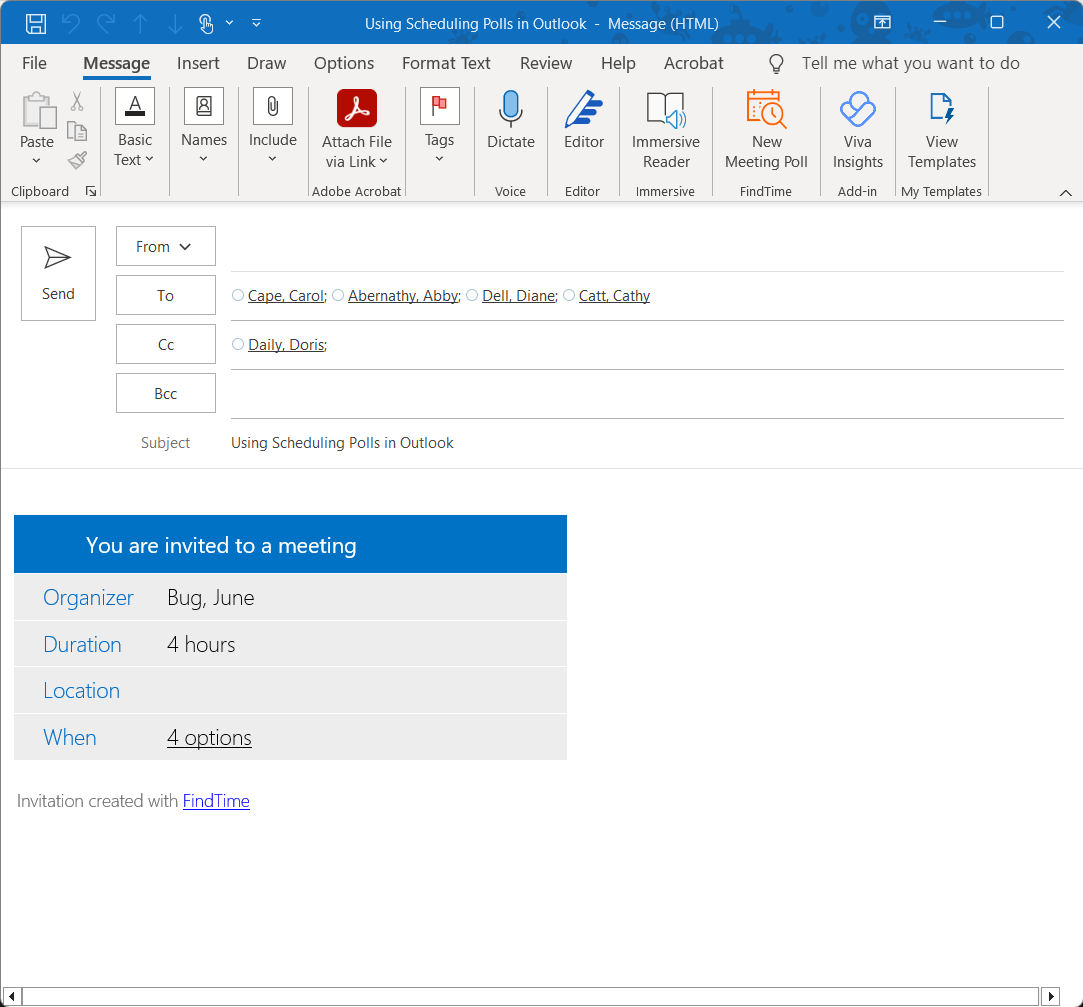The height and width of the screenshot is (1007, 1083).
Task: Open the From account dropdown
Action: tap(166, 247)
